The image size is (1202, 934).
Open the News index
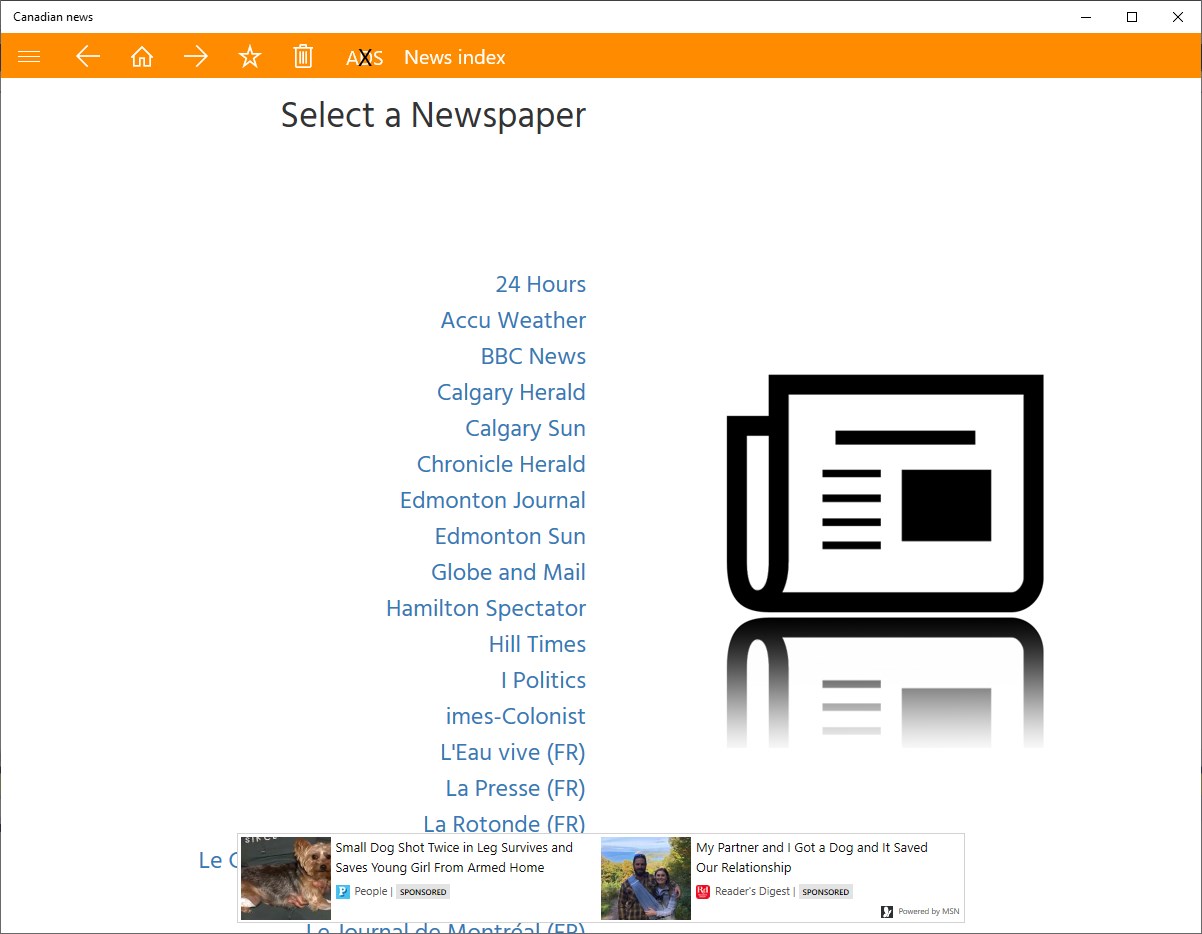coord(455,58)
